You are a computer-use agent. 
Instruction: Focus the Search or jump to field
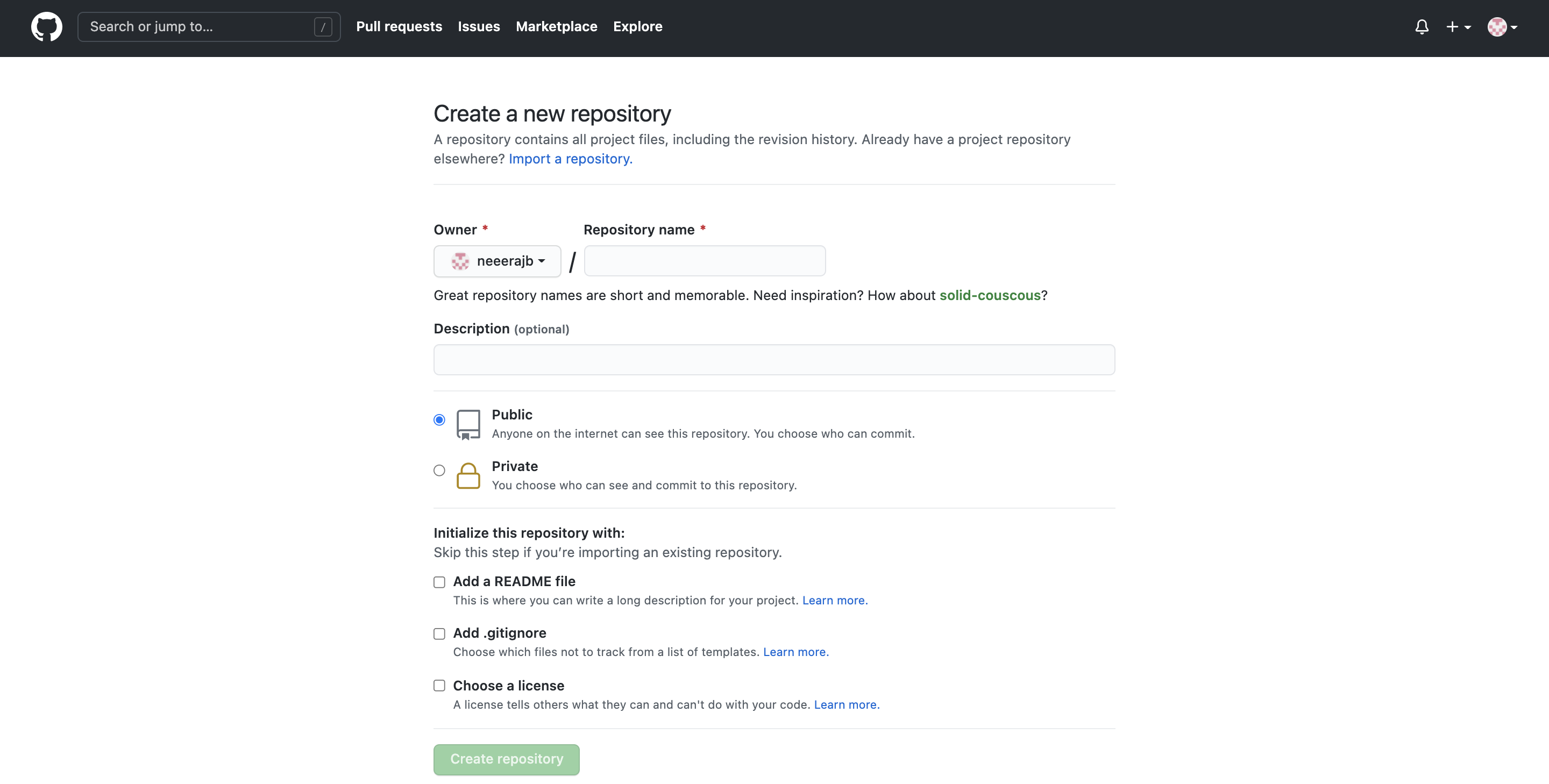click(209, 27)
